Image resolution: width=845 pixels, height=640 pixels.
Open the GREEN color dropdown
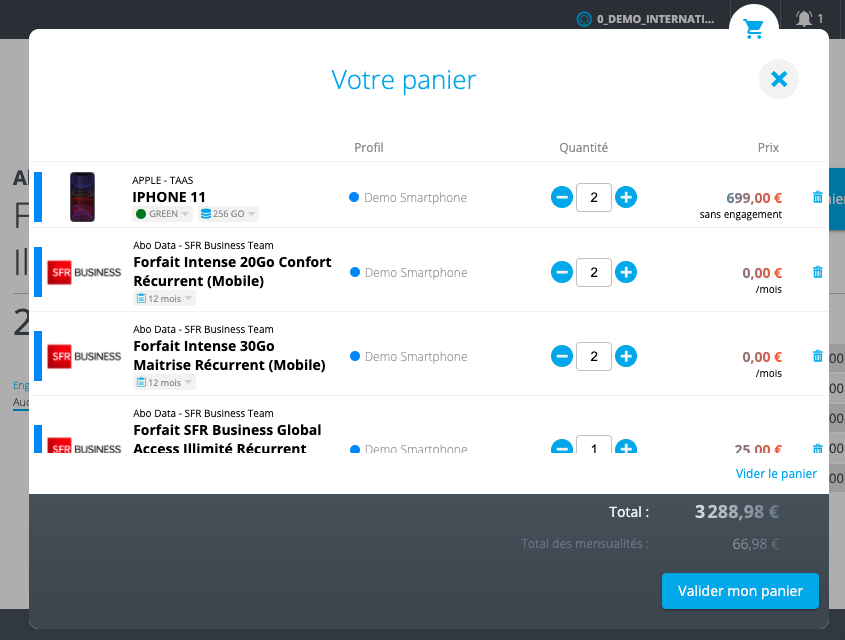(x=162, y=214)
